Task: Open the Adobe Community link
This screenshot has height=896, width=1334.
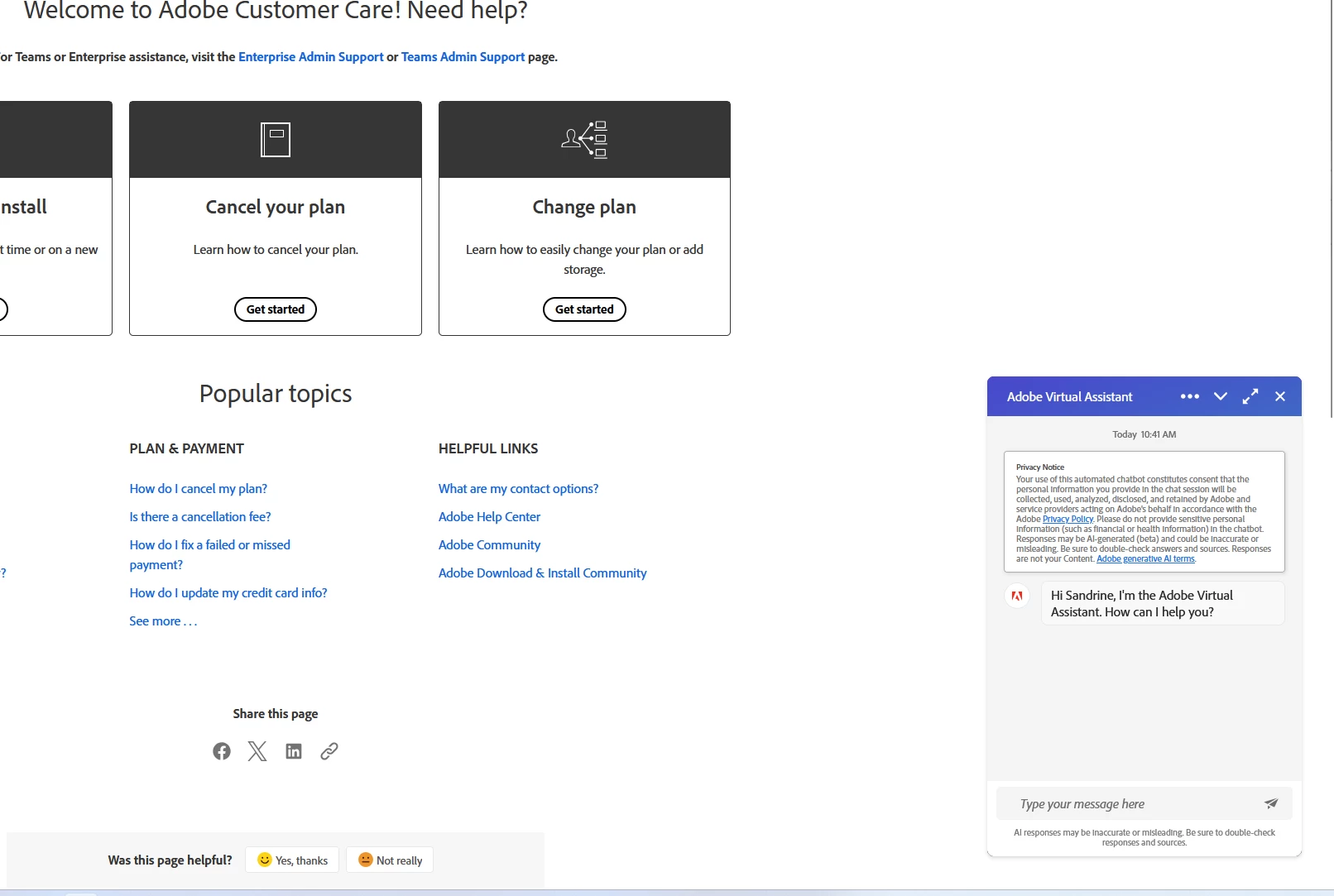Action: [x=489, y=545]
